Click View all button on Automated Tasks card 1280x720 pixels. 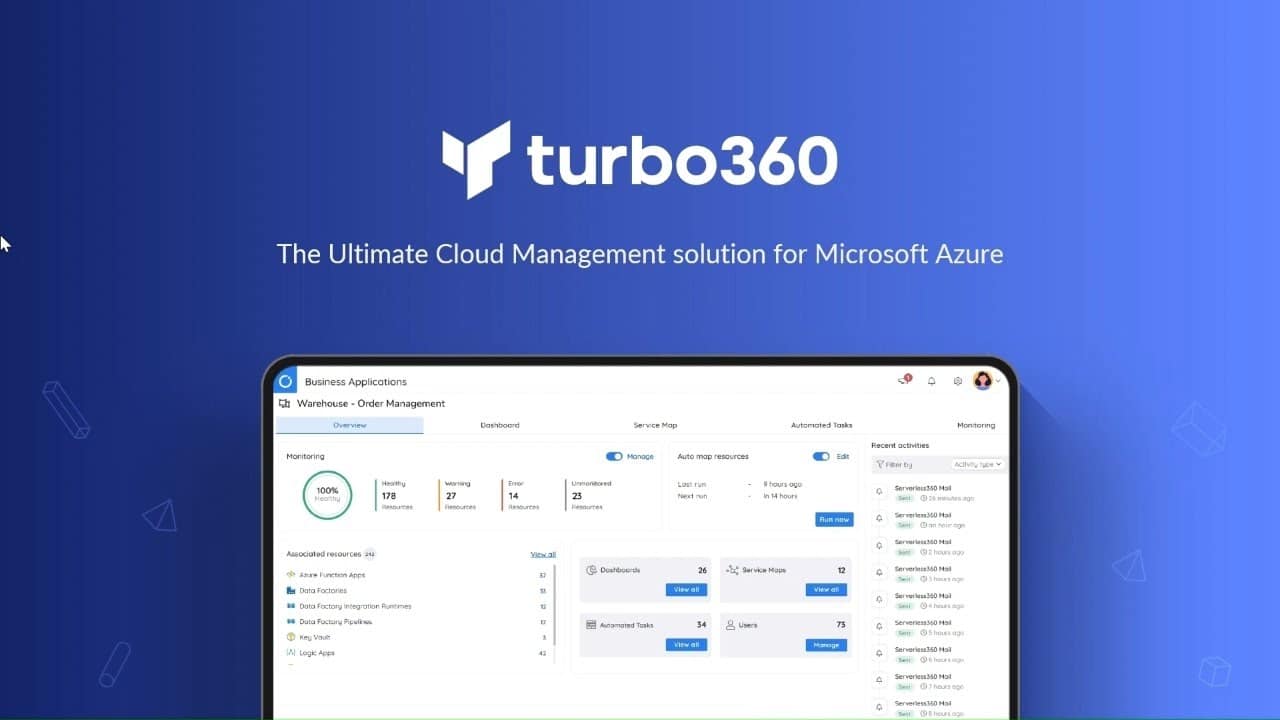687,645
